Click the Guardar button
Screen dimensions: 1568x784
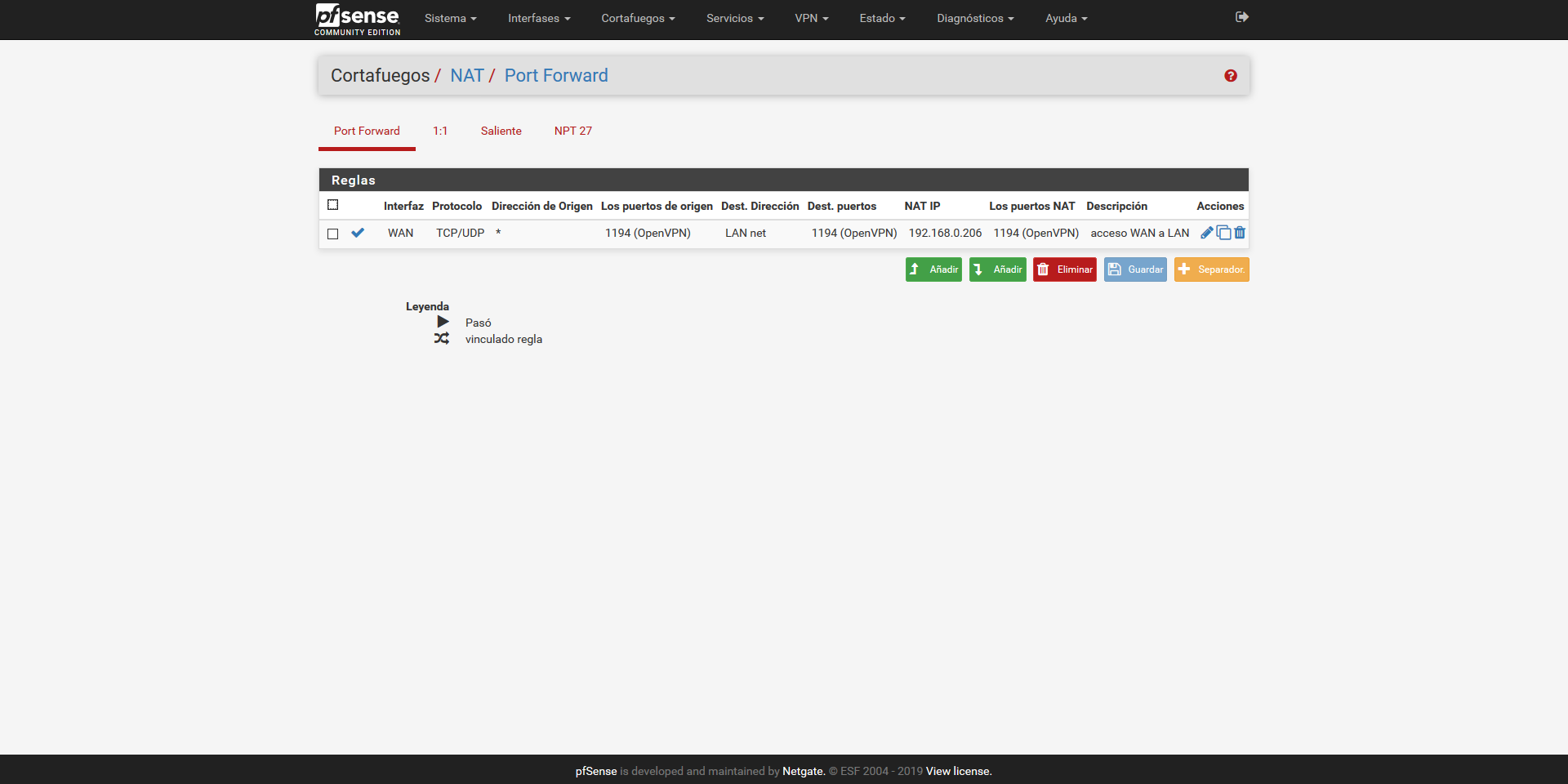pyautogui.click(x=1135, y=269)
